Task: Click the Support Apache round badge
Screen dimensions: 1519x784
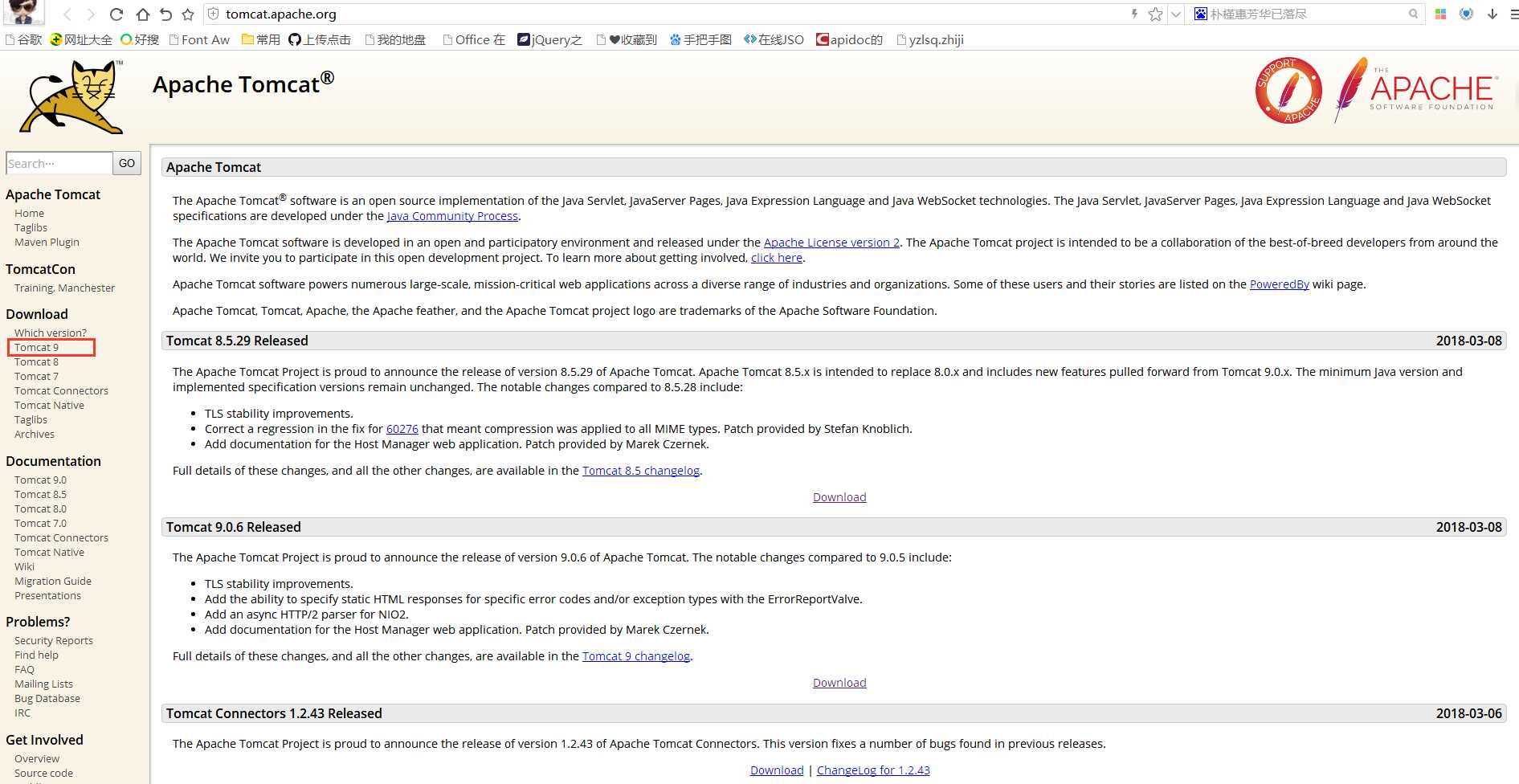Action: [1288, 90]
